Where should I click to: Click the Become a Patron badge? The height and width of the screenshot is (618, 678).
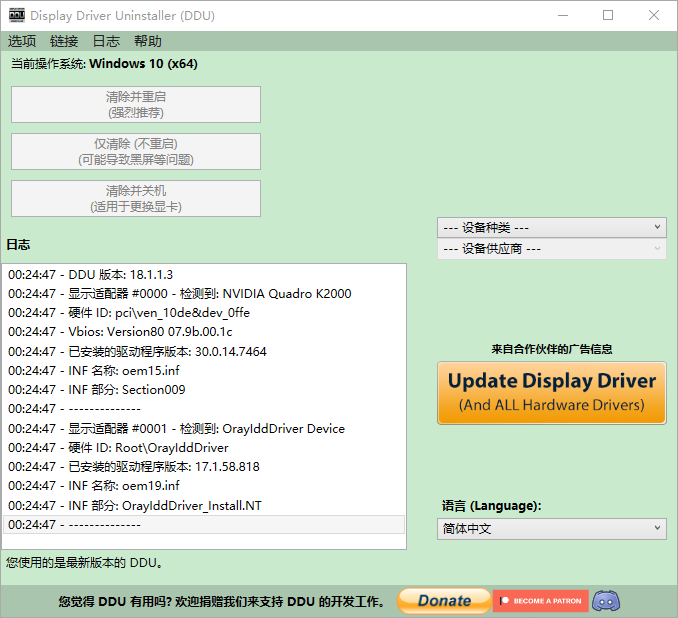[x=540, y=601]
